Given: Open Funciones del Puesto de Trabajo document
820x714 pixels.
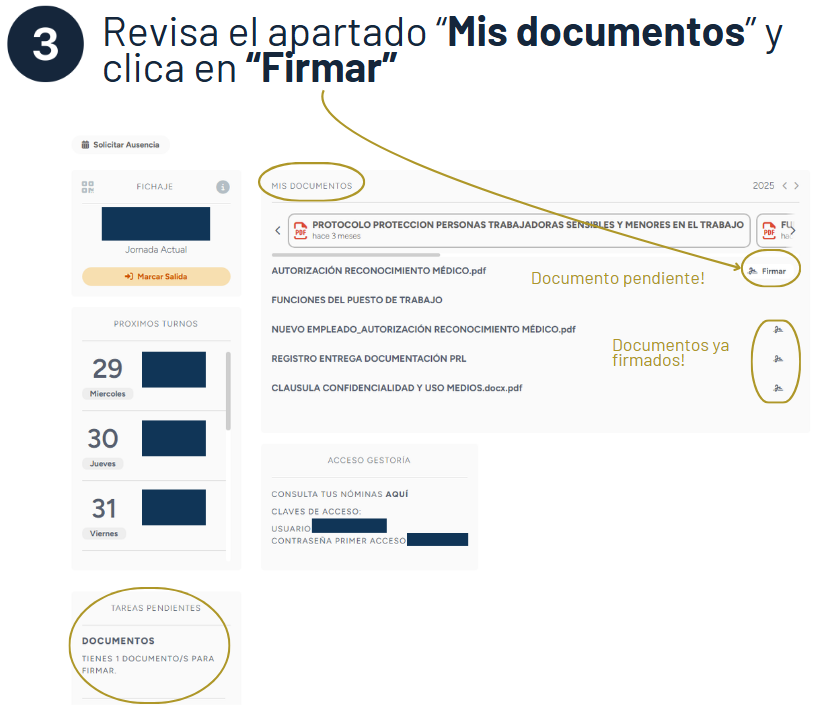Looking at the screenshot, I should point(357,300).
